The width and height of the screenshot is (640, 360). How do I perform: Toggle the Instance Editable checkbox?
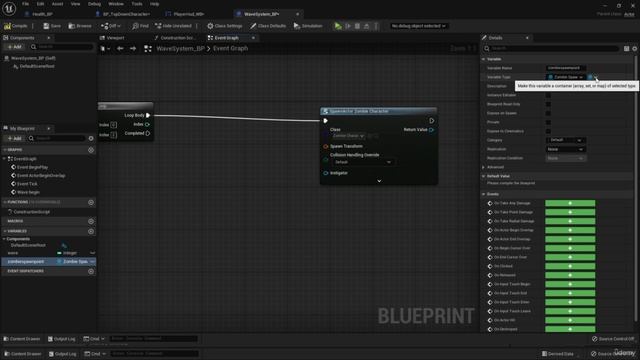(x=548, y=95)
